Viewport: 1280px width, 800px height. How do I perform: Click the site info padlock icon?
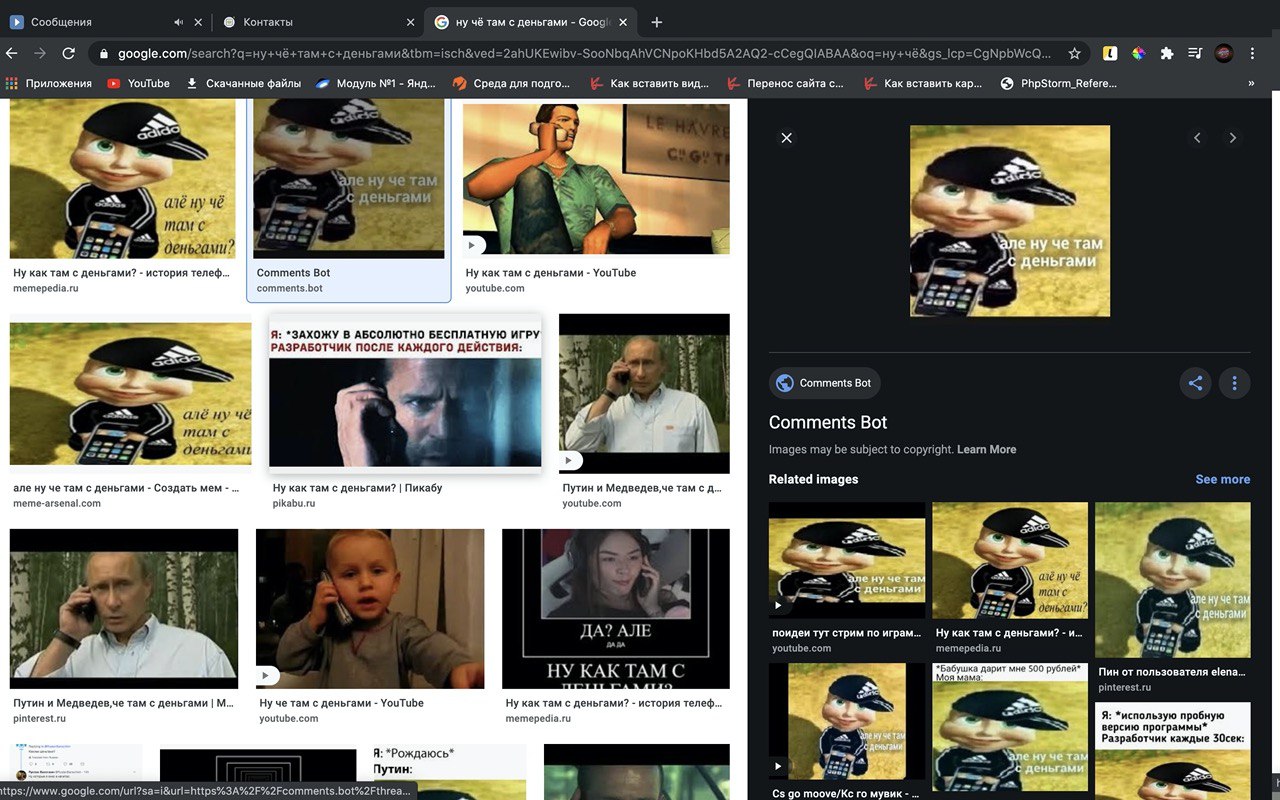click(x=104, y=53)
